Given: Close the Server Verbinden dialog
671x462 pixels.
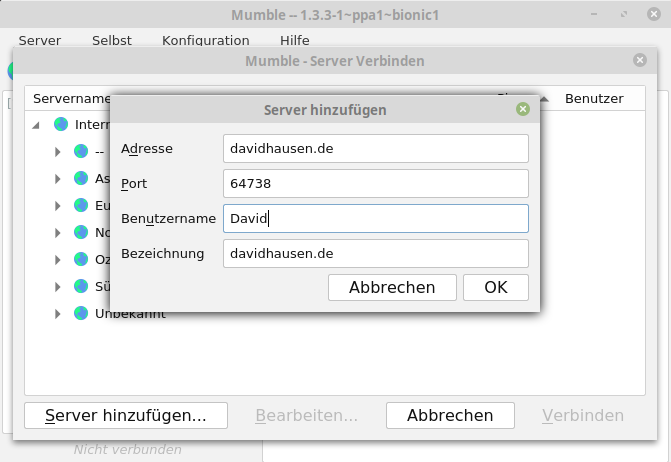Looking at the screenshot, I should pos(640,60).
